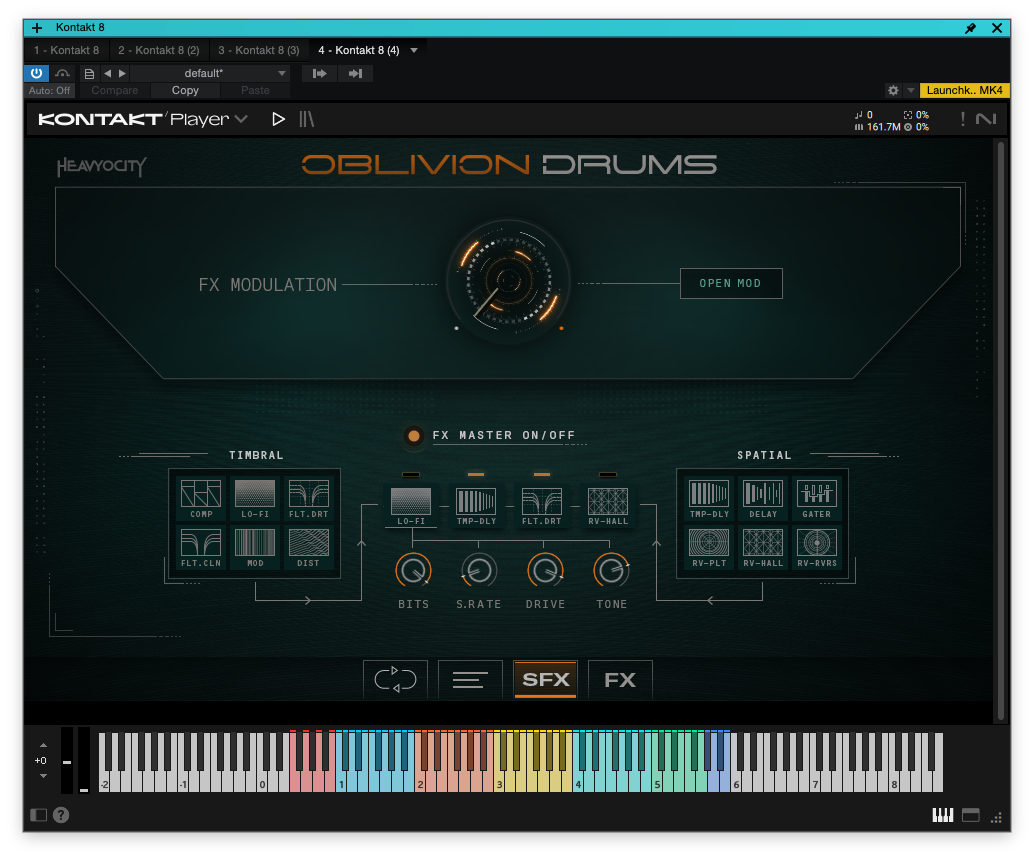This screenshot has height=859, width=1034.
Task: Click the Kontakt play transport icon
Action: (278, 119)
